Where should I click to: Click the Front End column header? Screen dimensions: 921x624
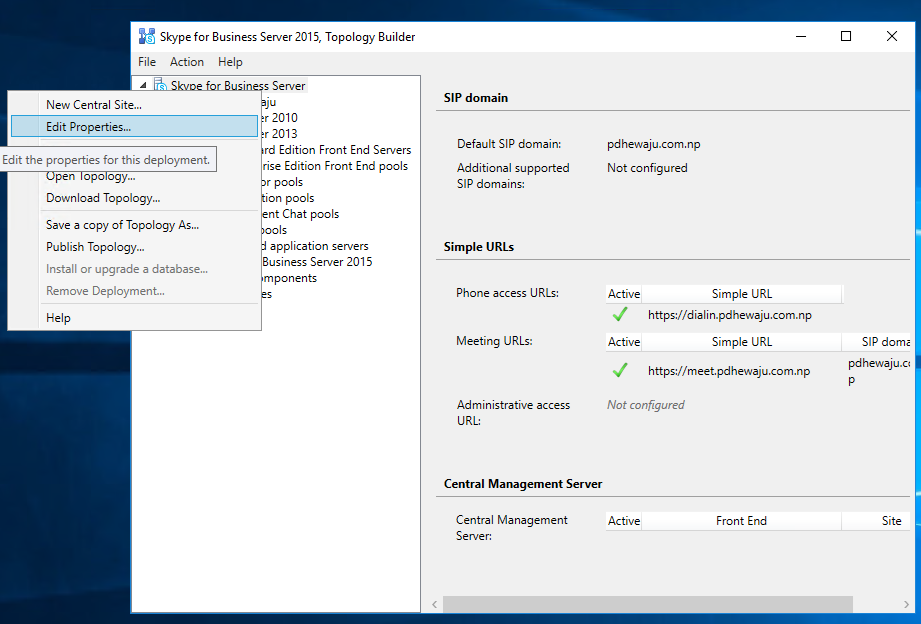click(741, 521)
